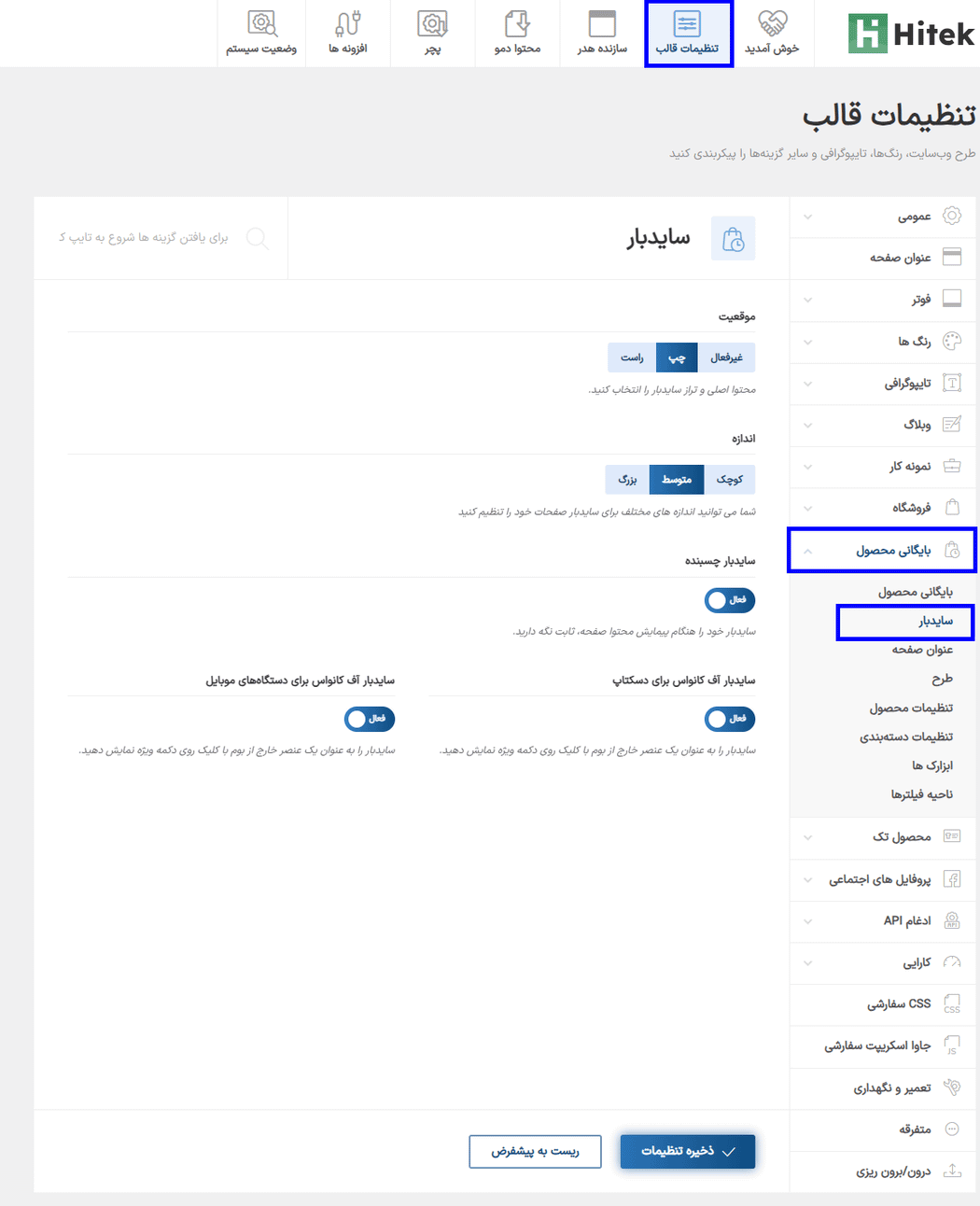Image resolution: width=980 pixels, height=1206 pixels.
Task: Open the ناحیه فیلترها submenu item
Action: 921,794
